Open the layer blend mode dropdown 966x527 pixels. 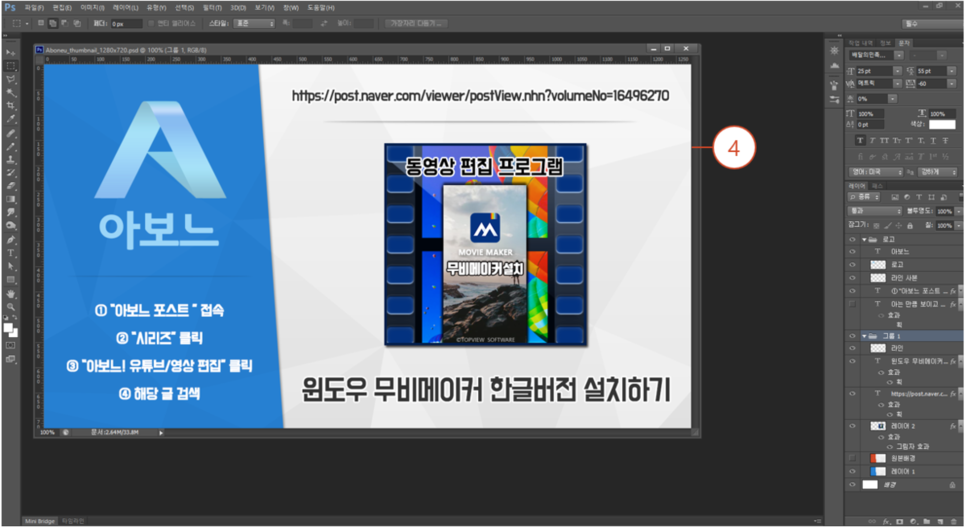pyautogui.click(x=875, y=211)
